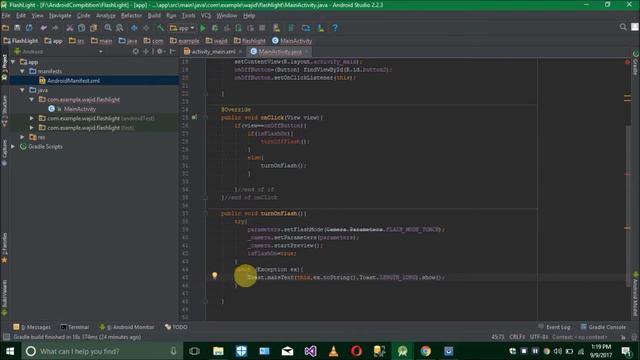Click the Find magnifier icon
The height and width of the screenshot is (360, 640).
pyautogui.click(x=108, y=28)
